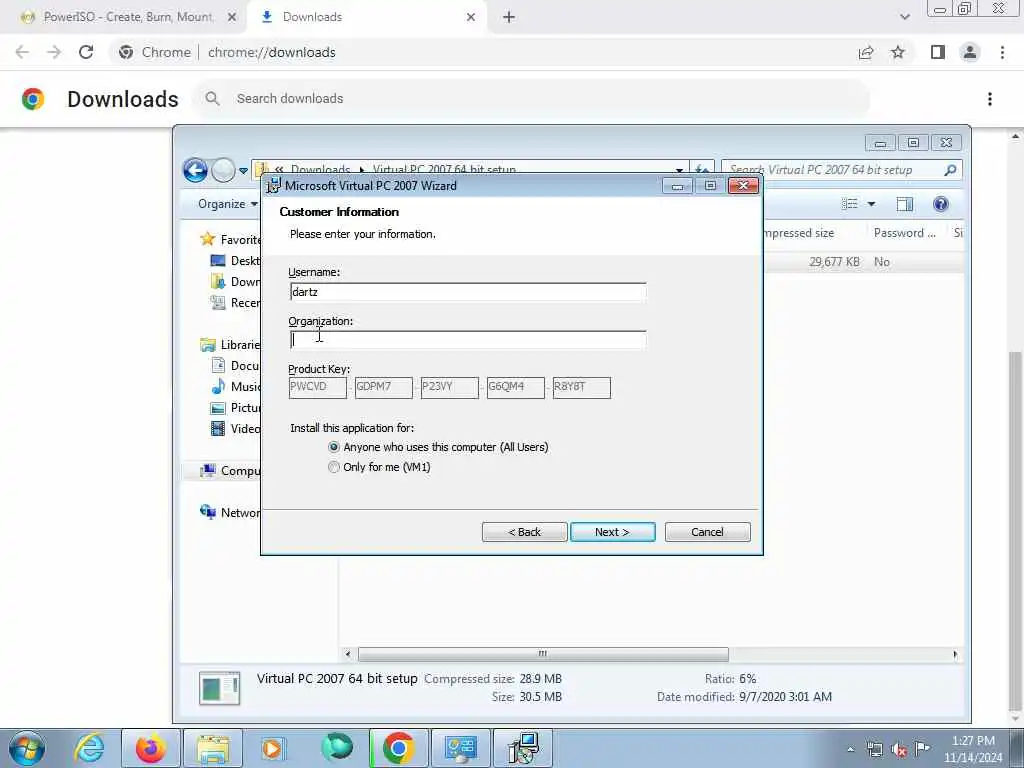Open the Windows Start menu

(27, 748)
